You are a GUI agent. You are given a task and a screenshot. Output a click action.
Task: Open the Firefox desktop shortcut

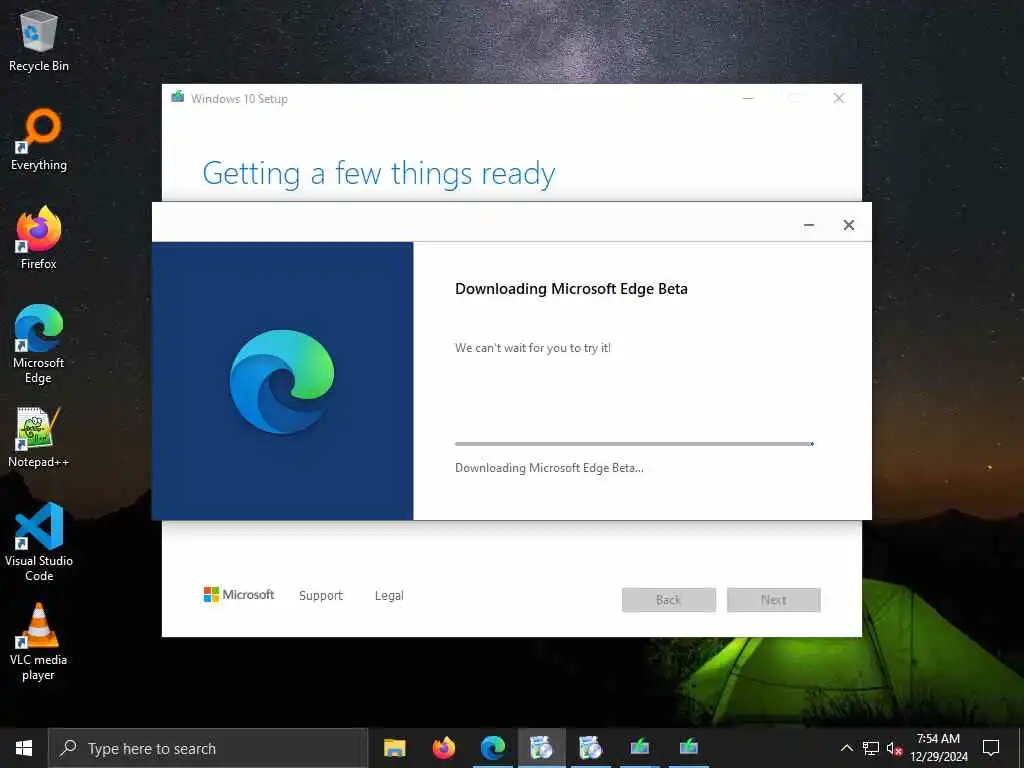pyautogui.click(x=39, y=238)
